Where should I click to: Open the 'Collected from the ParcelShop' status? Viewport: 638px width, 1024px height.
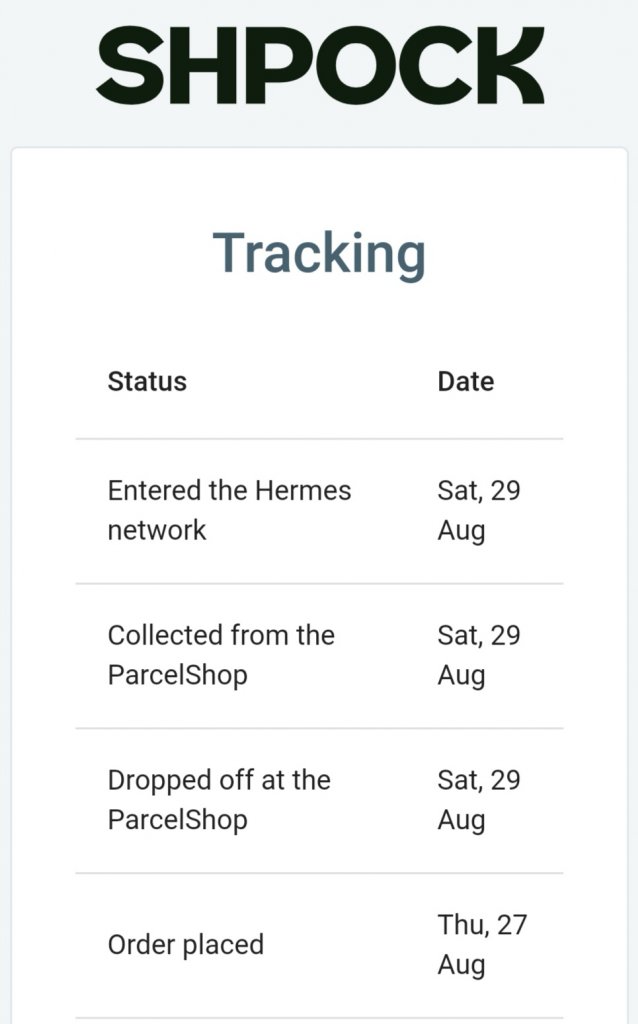coord(221,655)
